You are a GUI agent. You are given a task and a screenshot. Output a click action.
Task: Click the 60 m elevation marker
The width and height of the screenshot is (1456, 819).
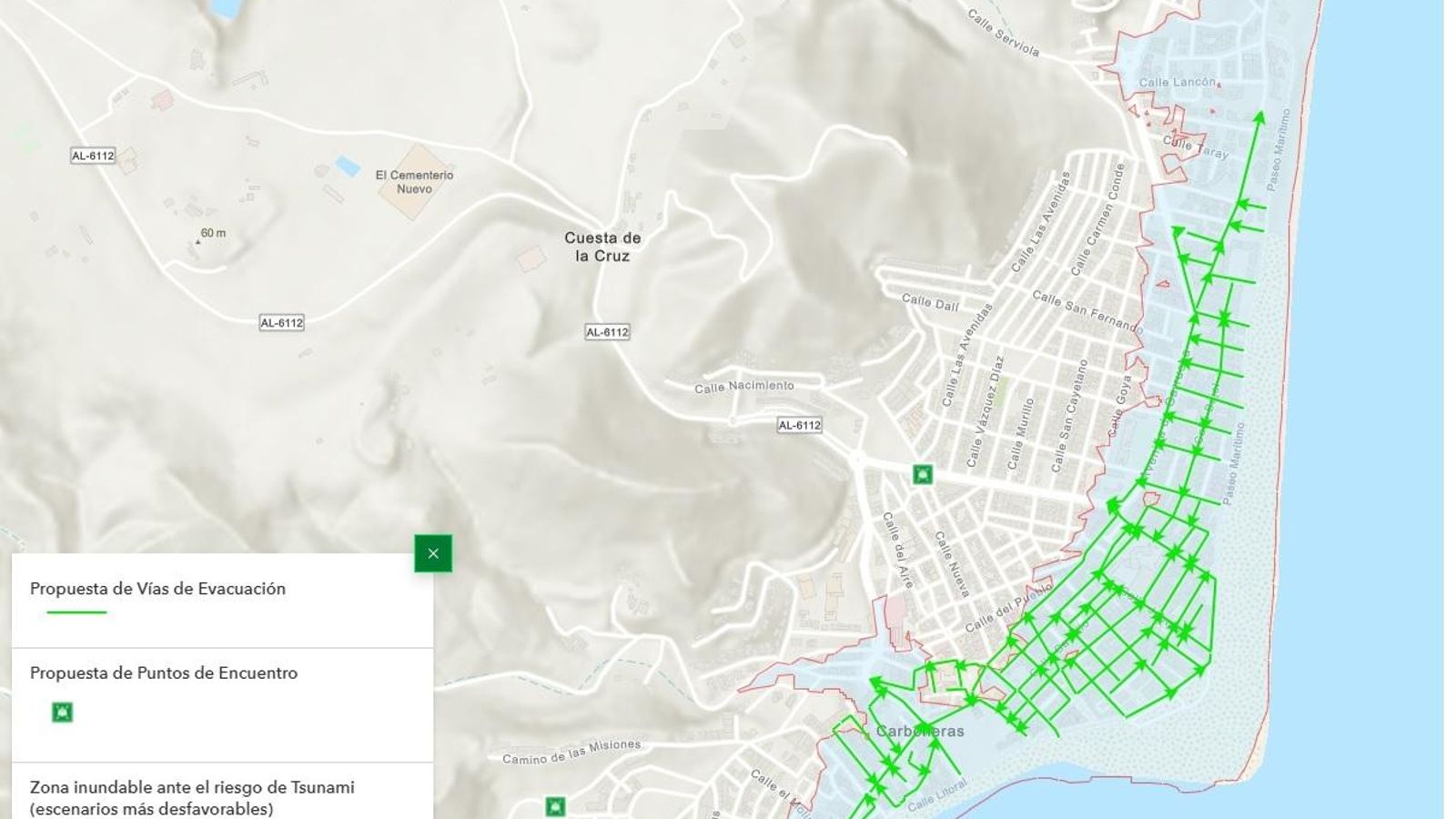209,234
